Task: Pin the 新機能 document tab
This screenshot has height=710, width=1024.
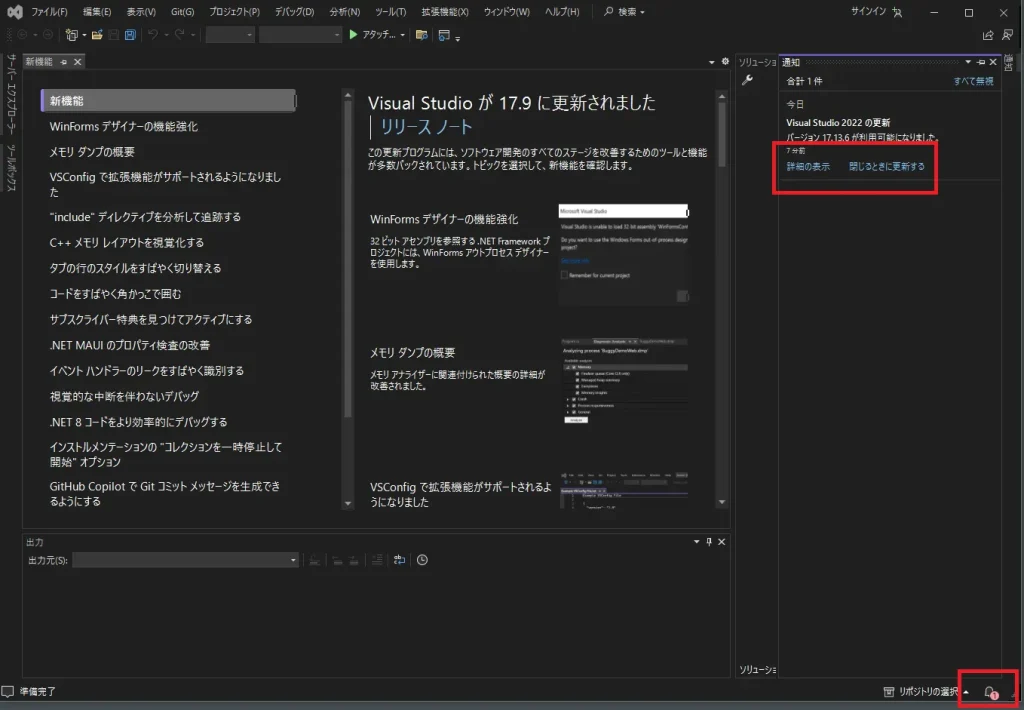Action: tap(63, 62)
